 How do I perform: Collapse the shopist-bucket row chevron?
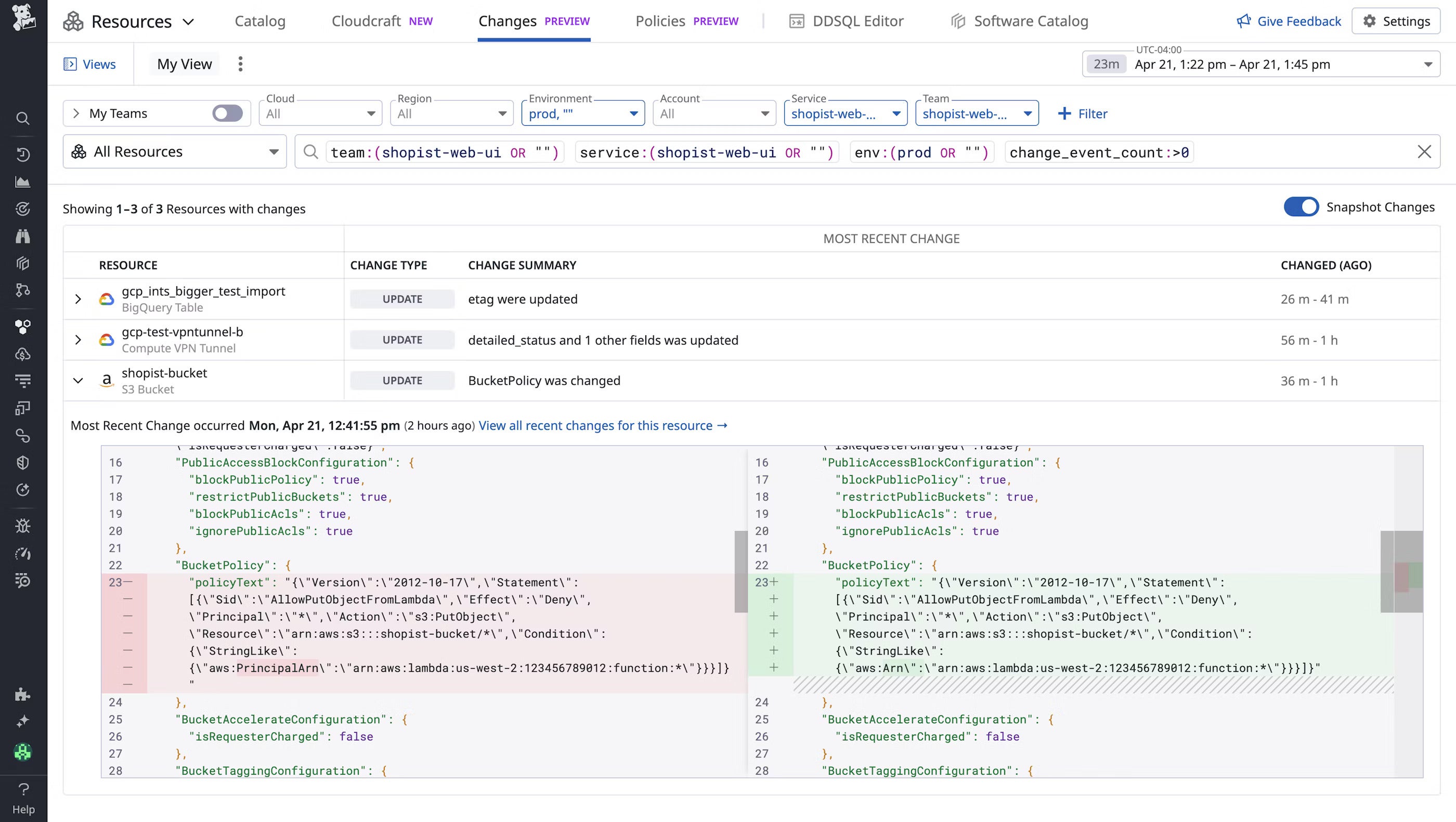coord(78,380)
